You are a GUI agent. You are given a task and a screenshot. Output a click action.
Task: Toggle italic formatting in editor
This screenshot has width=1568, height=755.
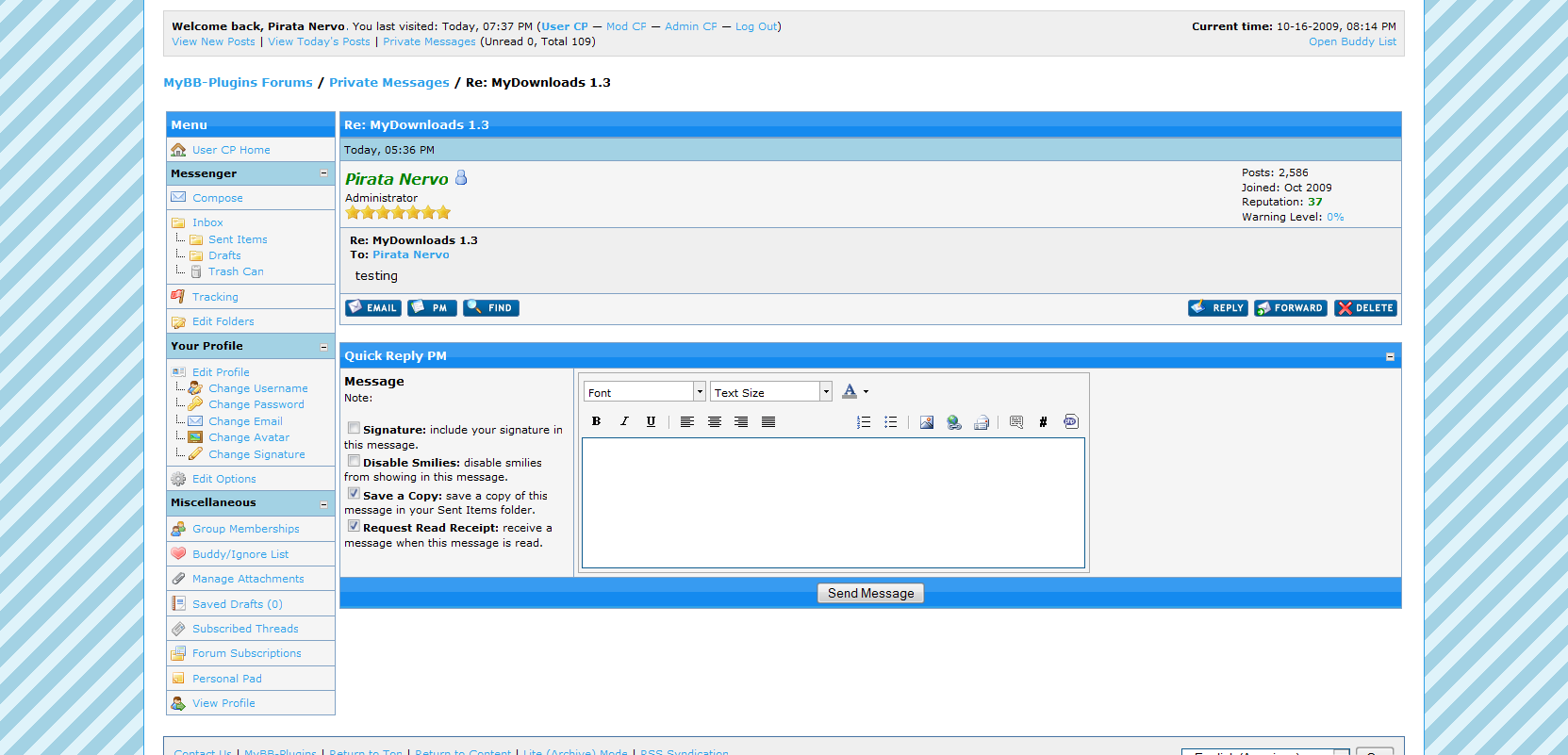[x=623, y=421]
